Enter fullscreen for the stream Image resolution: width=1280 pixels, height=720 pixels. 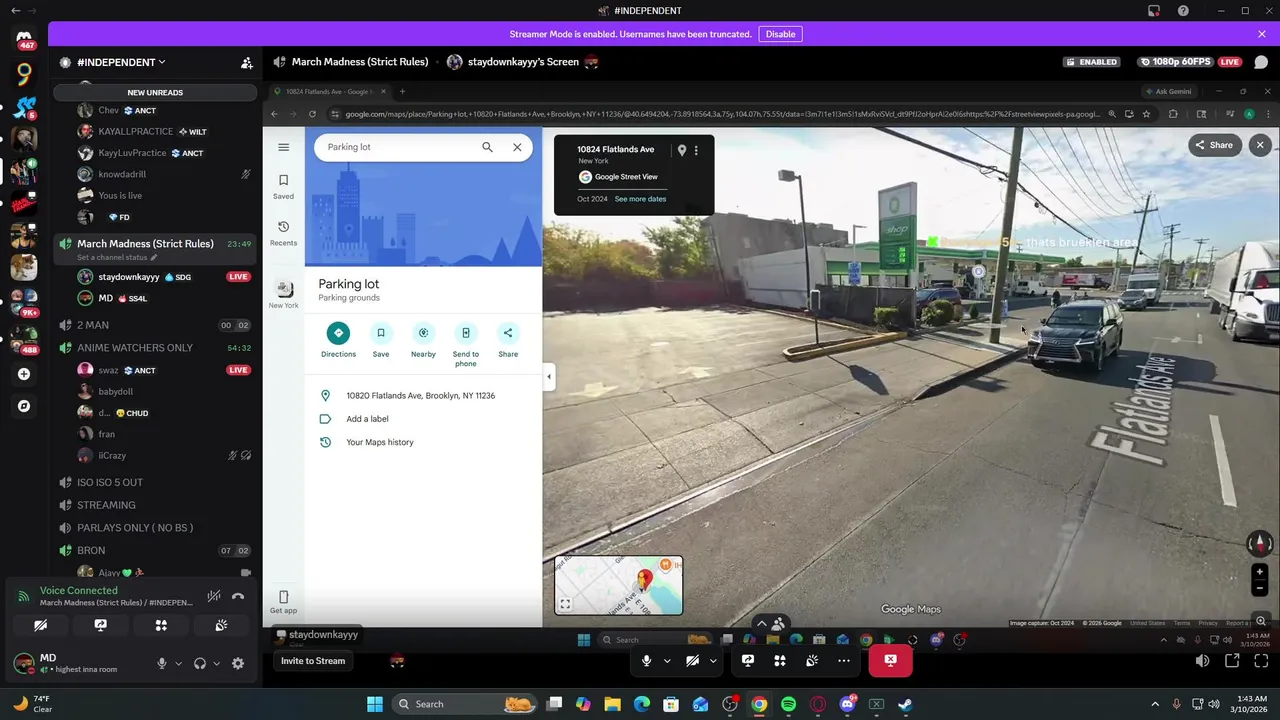tap(1261, 661)
